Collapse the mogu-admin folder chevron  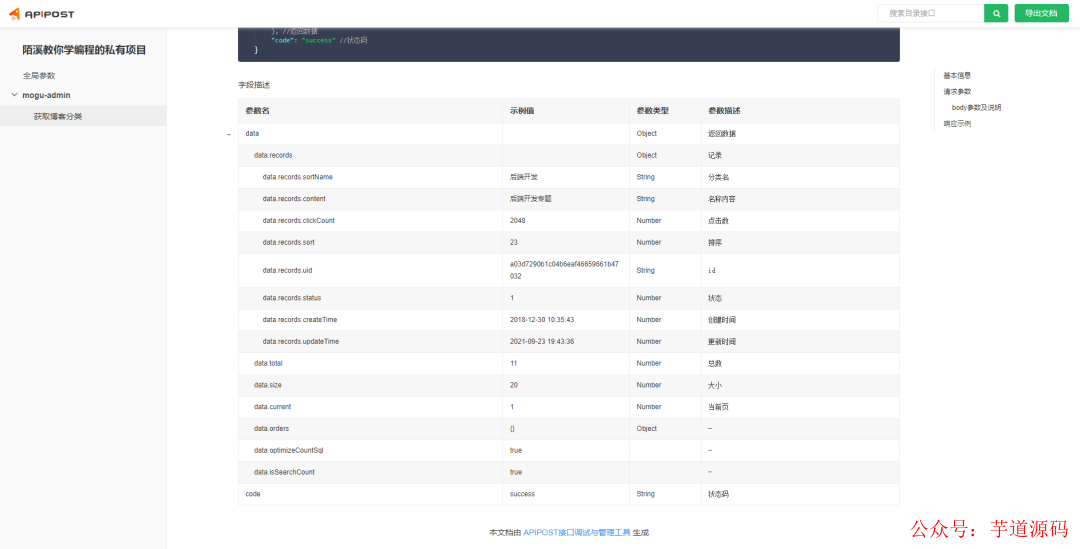pyautogui.click(x=14, y=95)
